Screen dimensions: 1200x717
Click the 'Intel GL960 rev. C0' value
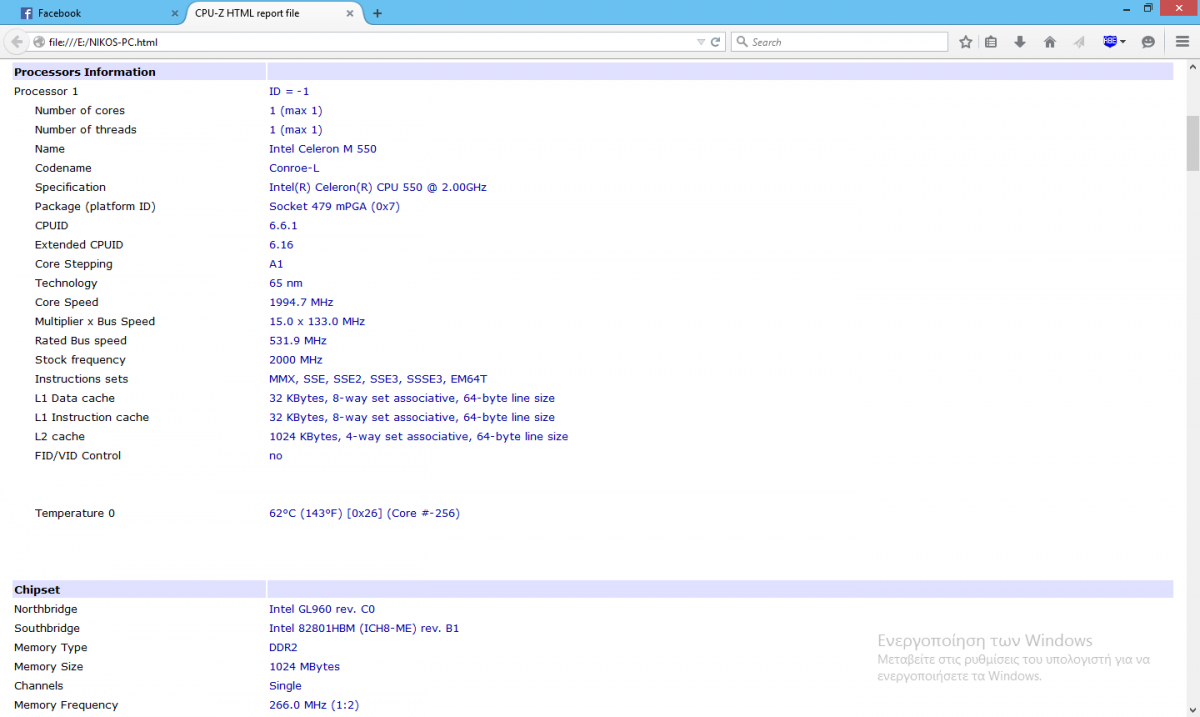click(322, 609)
